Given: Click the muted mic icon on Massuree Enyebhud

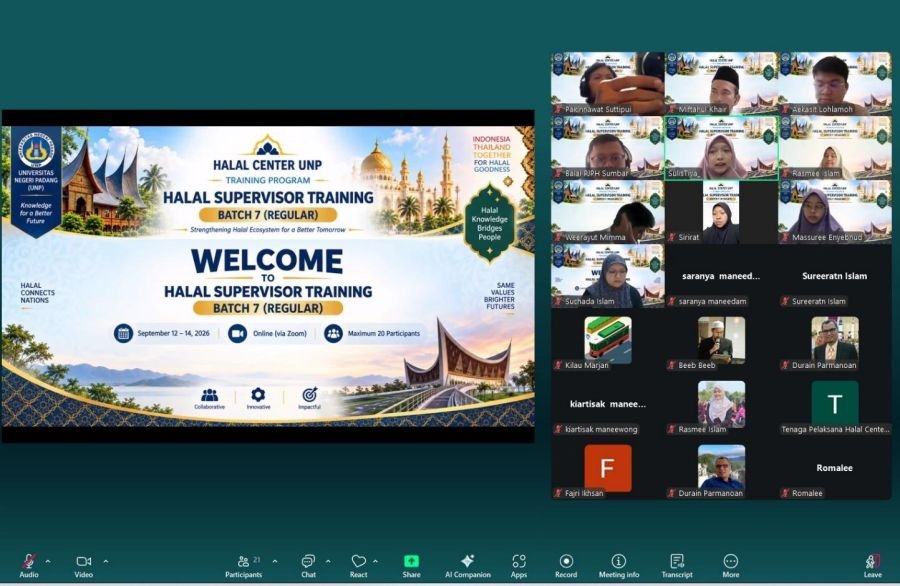Looking at the screenshot, I should [785, 237].
